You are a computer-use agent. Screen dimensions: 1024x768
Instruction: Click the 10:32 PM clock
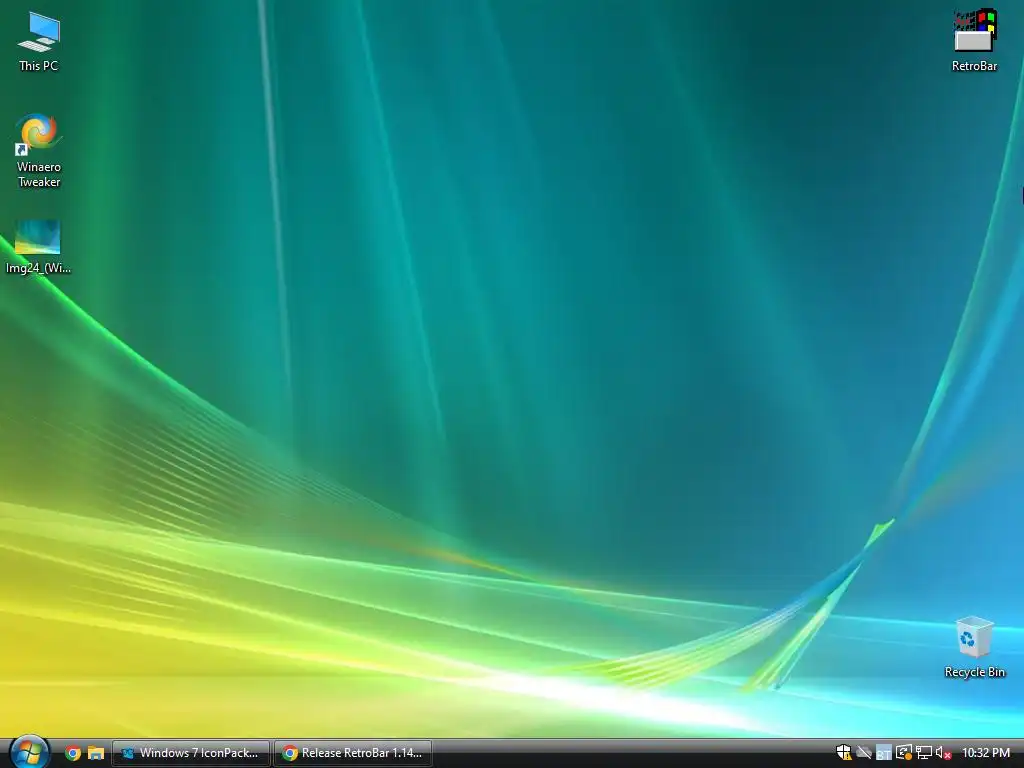pyautogui.click(x=985, y=753)
